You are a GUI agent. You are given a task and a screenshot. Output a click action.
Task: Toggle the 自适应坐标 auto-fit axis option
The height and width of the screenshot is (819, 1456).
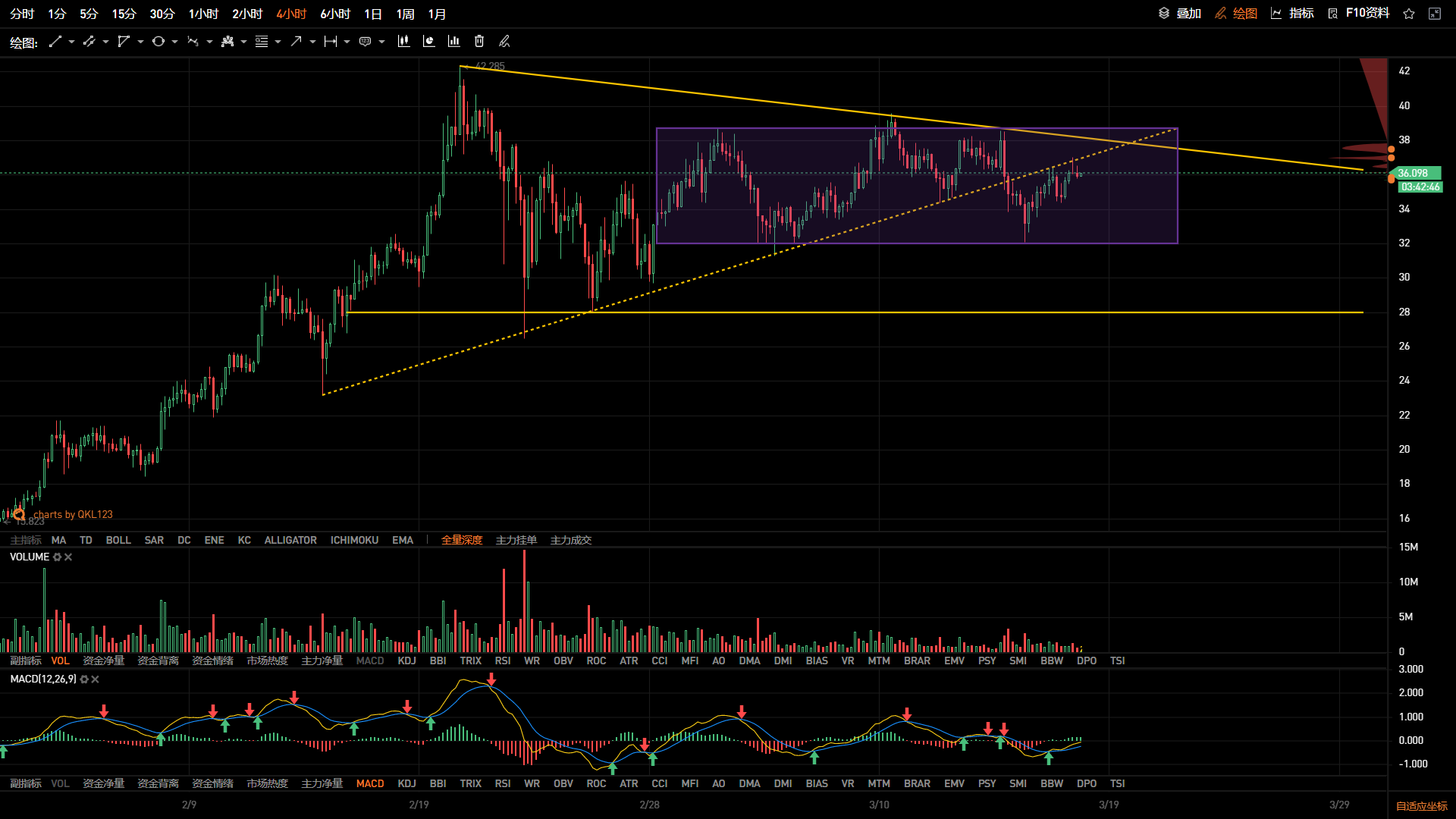coord(1421,806)
